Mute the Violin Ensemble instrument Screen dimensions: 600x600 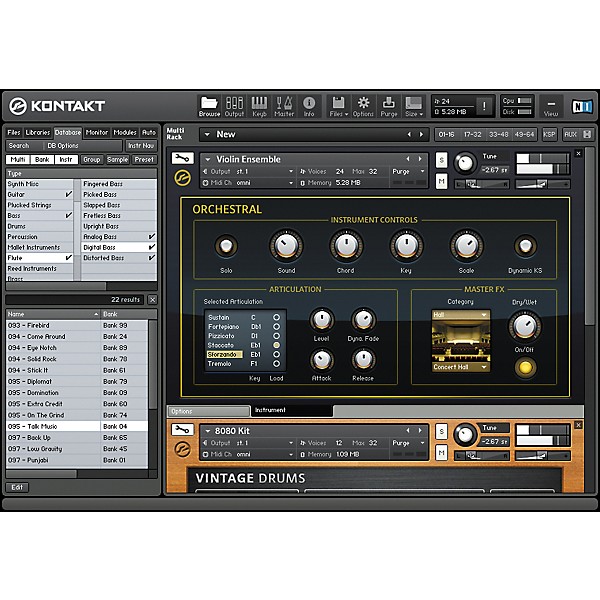coord(442,181)
